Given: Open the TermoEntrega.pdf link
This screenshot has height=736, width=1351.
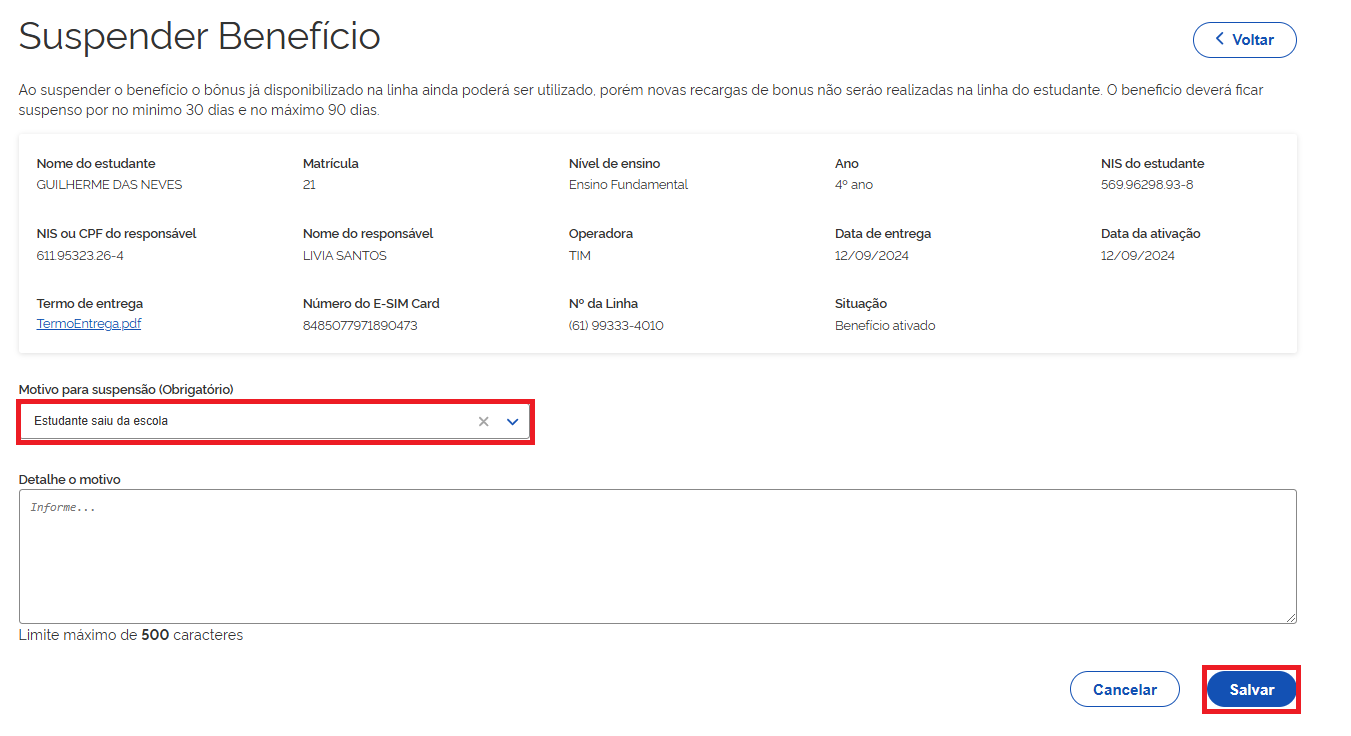Looking at the screenshot, I should click(88, 324).
